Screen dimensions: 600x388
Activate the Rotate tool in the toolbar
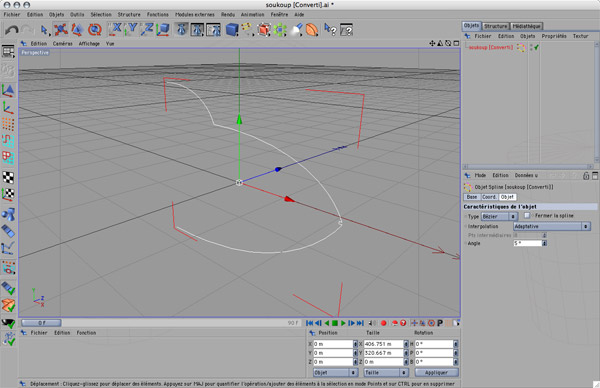[x=95, y=29]
